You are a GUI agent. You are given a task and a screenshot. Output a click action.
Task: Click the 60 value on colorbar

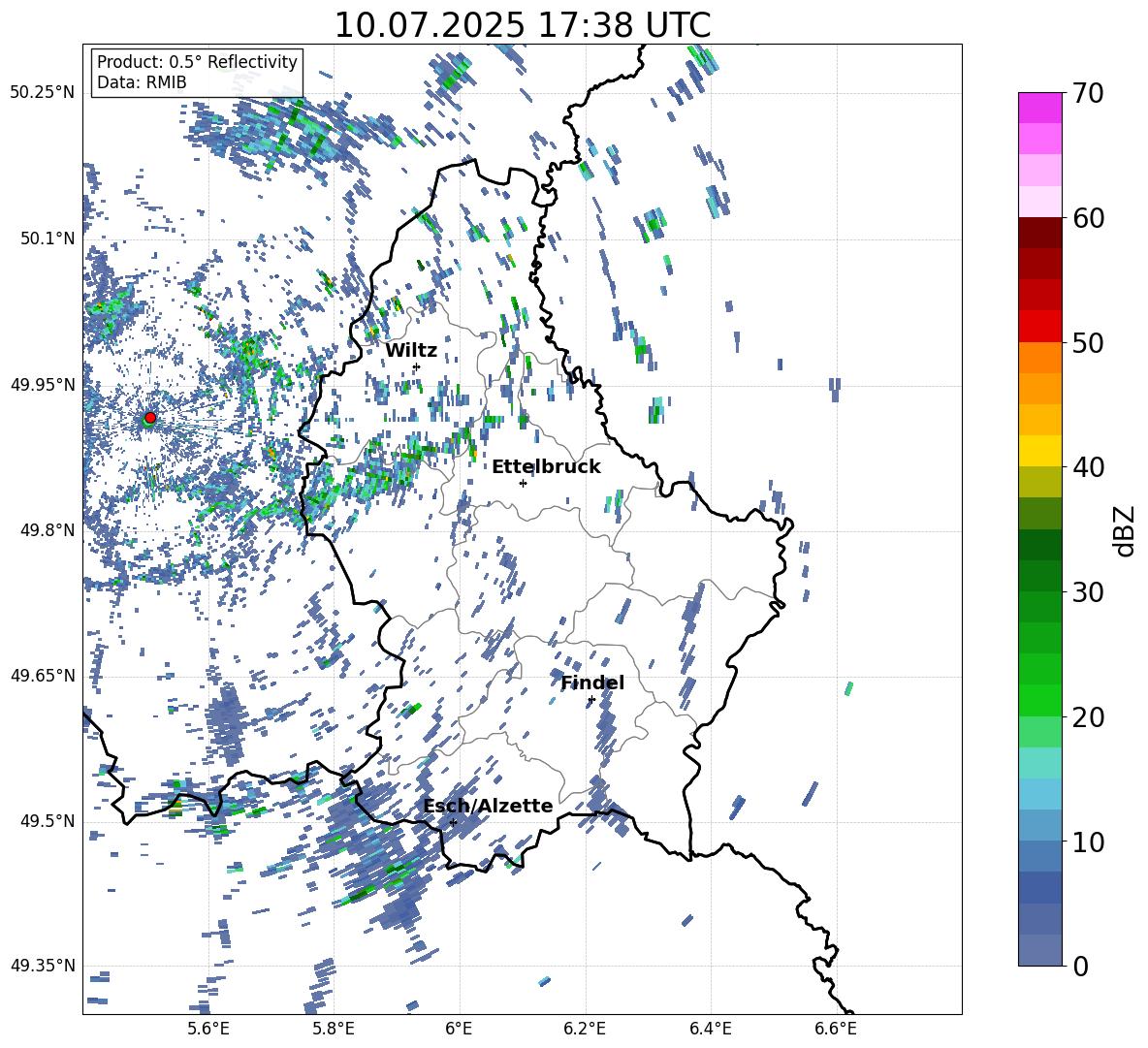pos(1088,218)
